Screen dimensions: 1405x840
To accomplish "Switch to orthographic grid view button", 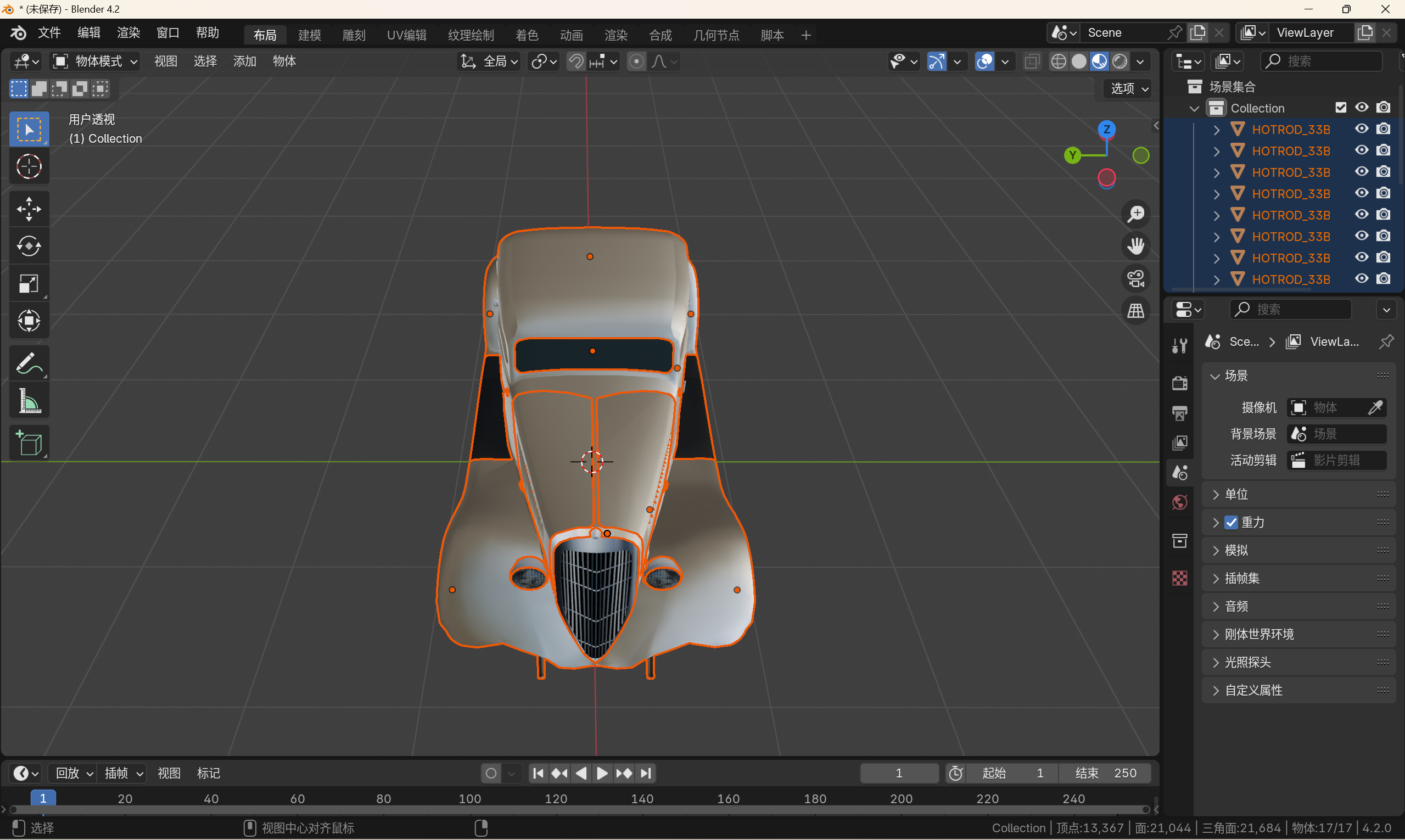I will point(1135,310).
